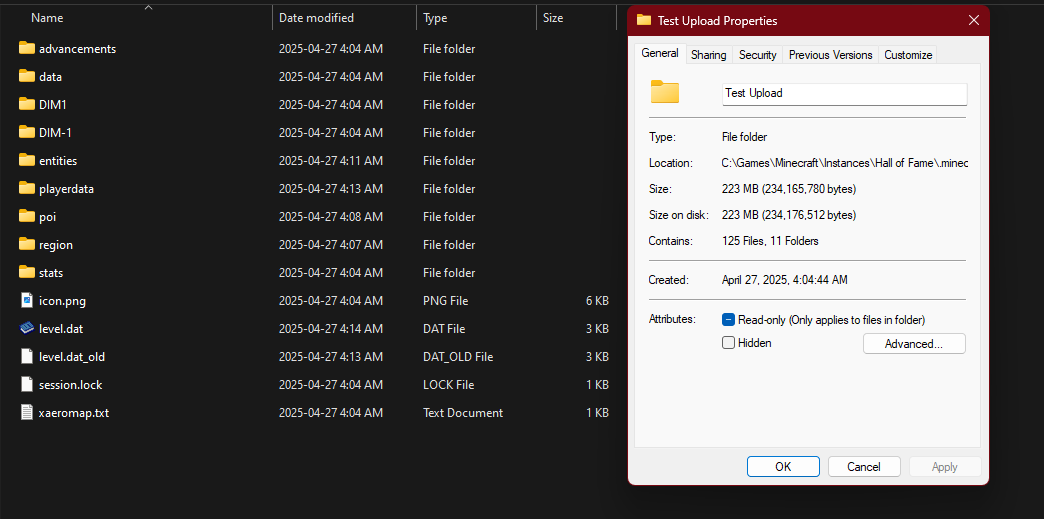
Task: Click the Type column header
Action: tap(435, 18)
